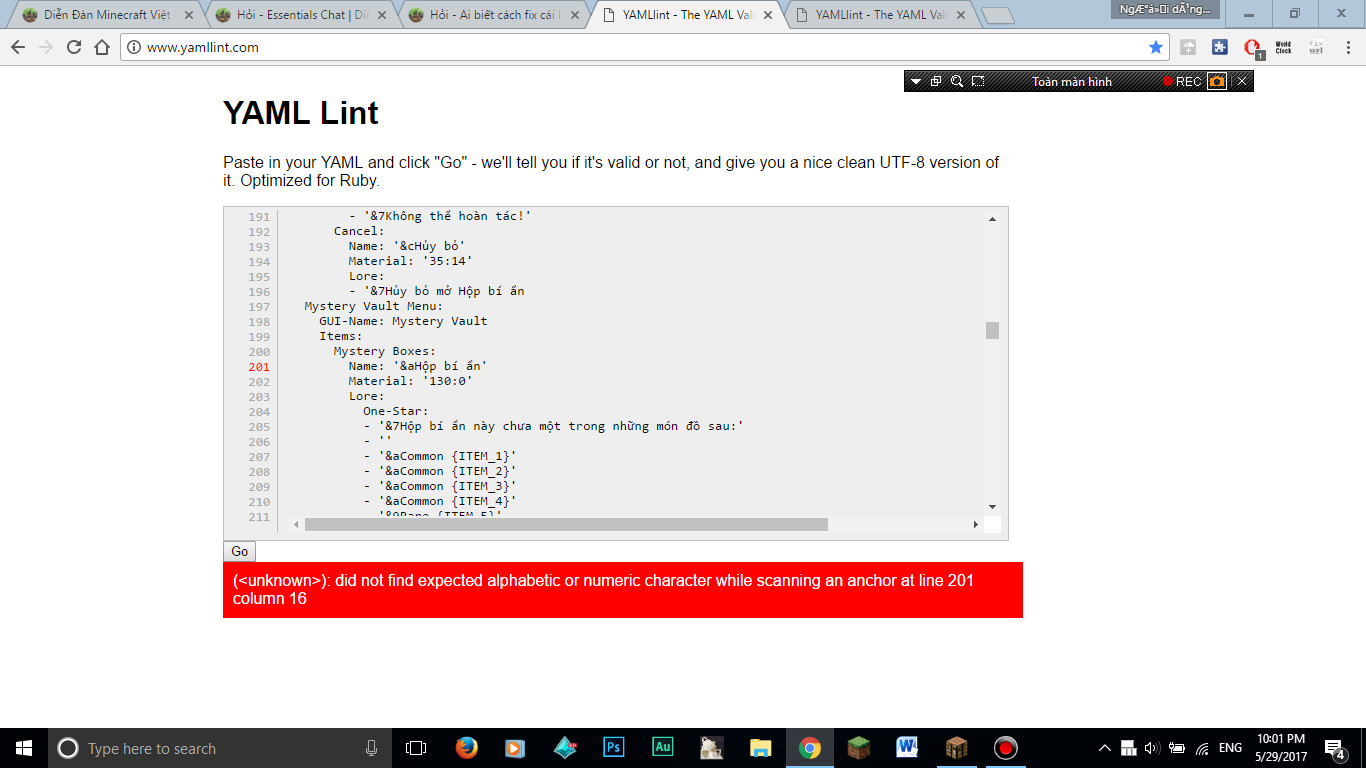Click the editor scroll-down arrow

coord(992,507)
